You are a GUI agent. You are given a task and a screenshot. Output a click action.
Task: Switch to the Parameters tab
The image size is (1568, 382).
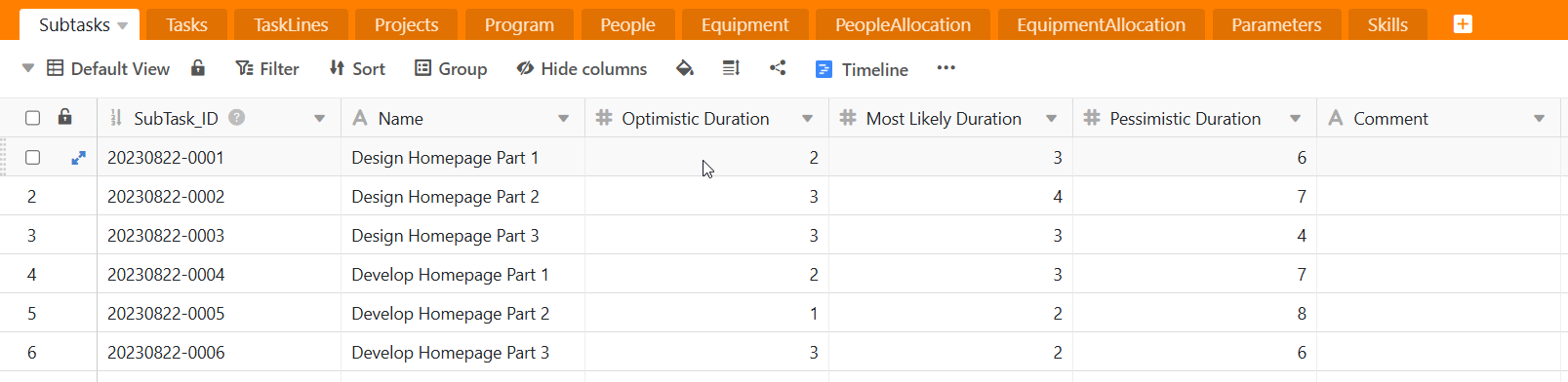(1276, 24)
